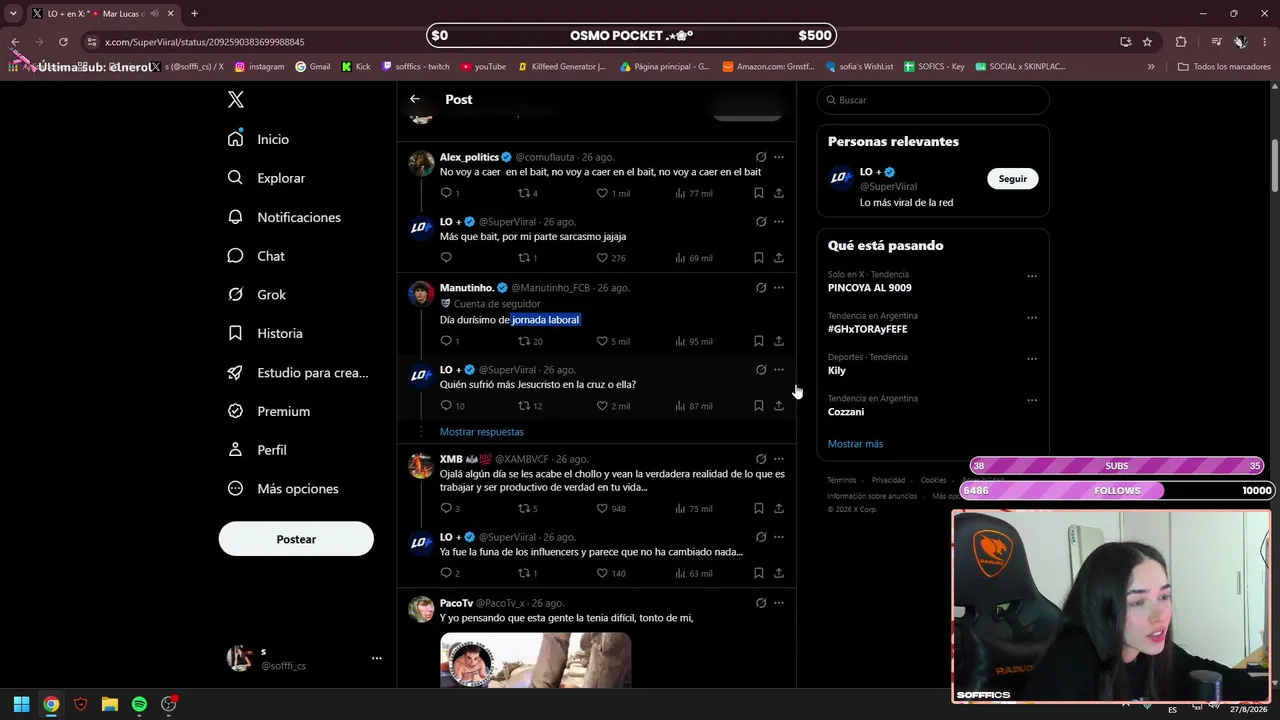Open options for the Kily trend

(1032, 359)
